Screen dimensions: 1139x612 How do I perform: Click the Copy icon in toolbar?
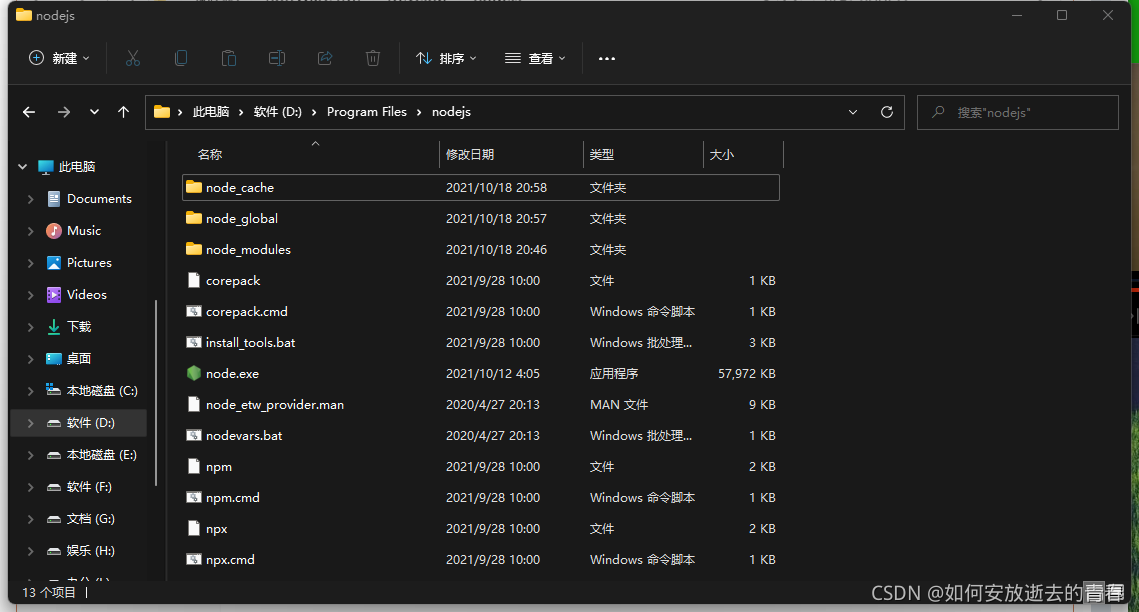tap(181, 58)
